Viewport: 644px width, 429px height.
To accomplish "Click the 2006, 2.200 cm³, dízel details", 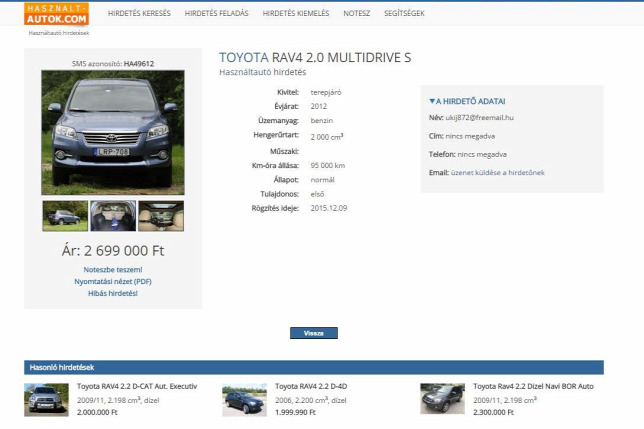I will pyautogui.click(x=310, y=400).
